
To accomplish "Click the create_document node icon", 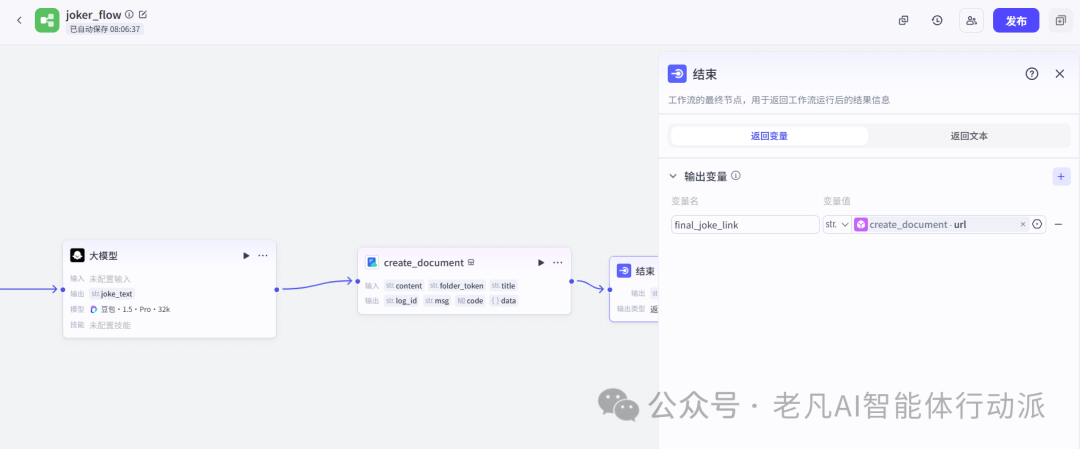I will click(x=372, y=262).
